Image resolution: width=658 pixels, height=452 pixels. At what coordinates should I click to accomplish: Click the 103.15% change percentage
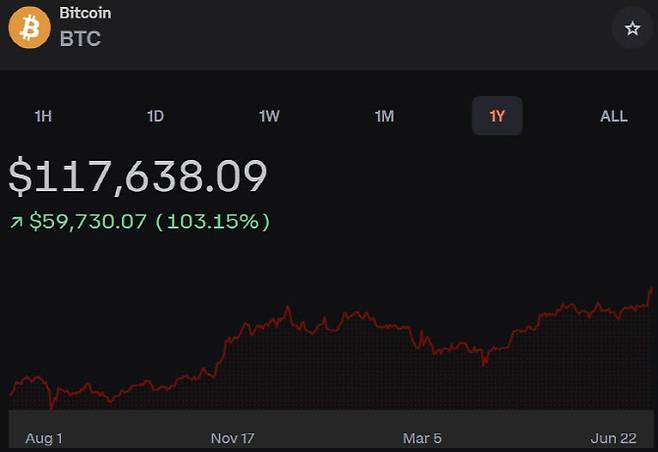coord(213,221)
